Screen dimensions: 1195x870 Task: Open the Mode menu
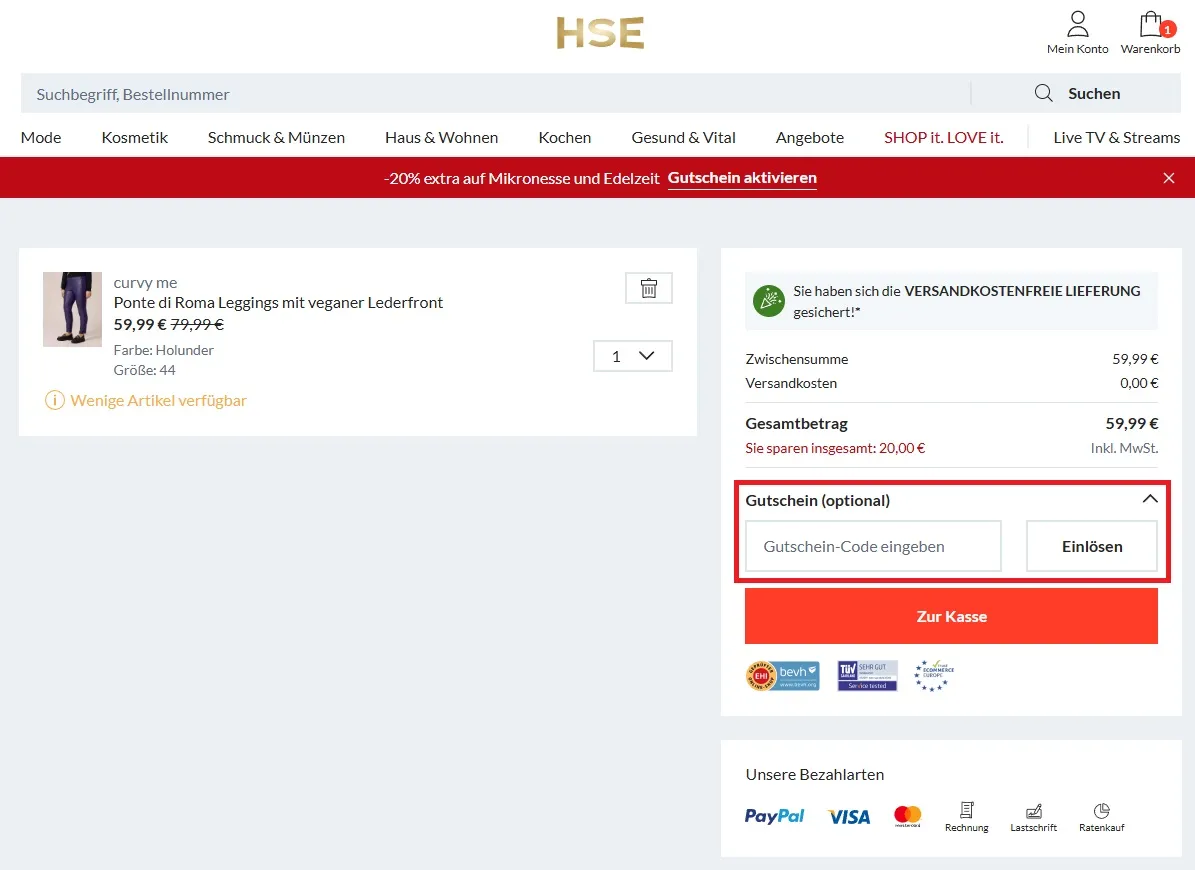tap(40, 137)
